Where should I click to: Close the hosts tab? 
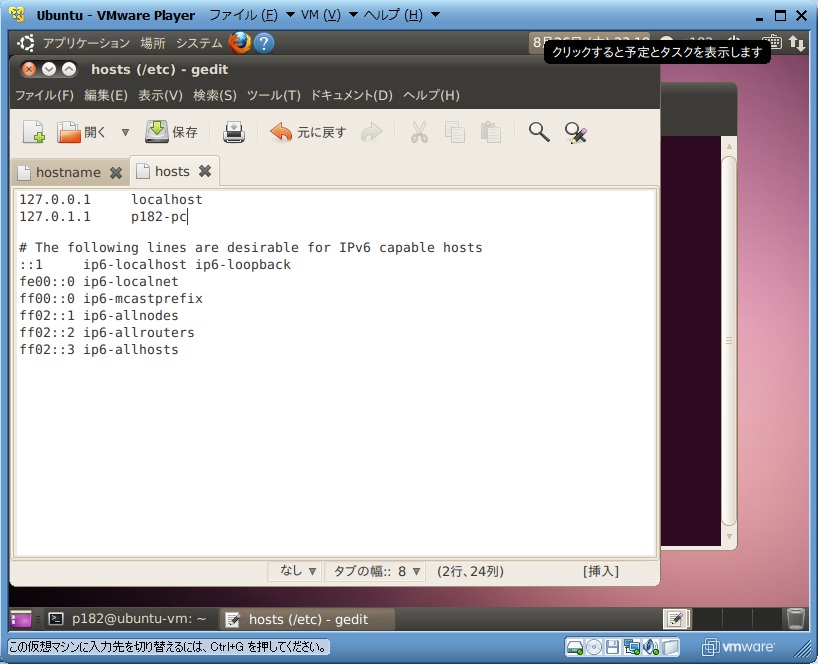click(205, 171)
